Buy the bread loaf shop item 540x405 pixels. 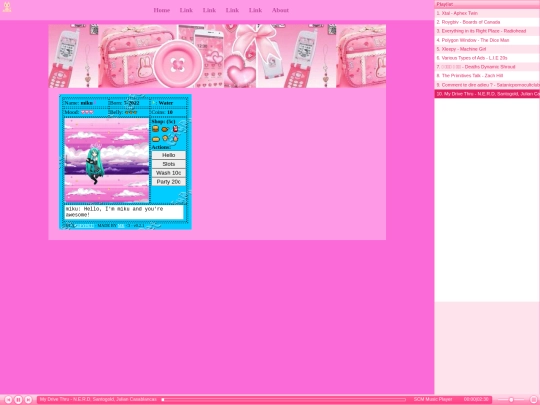(x=156, y=139)
